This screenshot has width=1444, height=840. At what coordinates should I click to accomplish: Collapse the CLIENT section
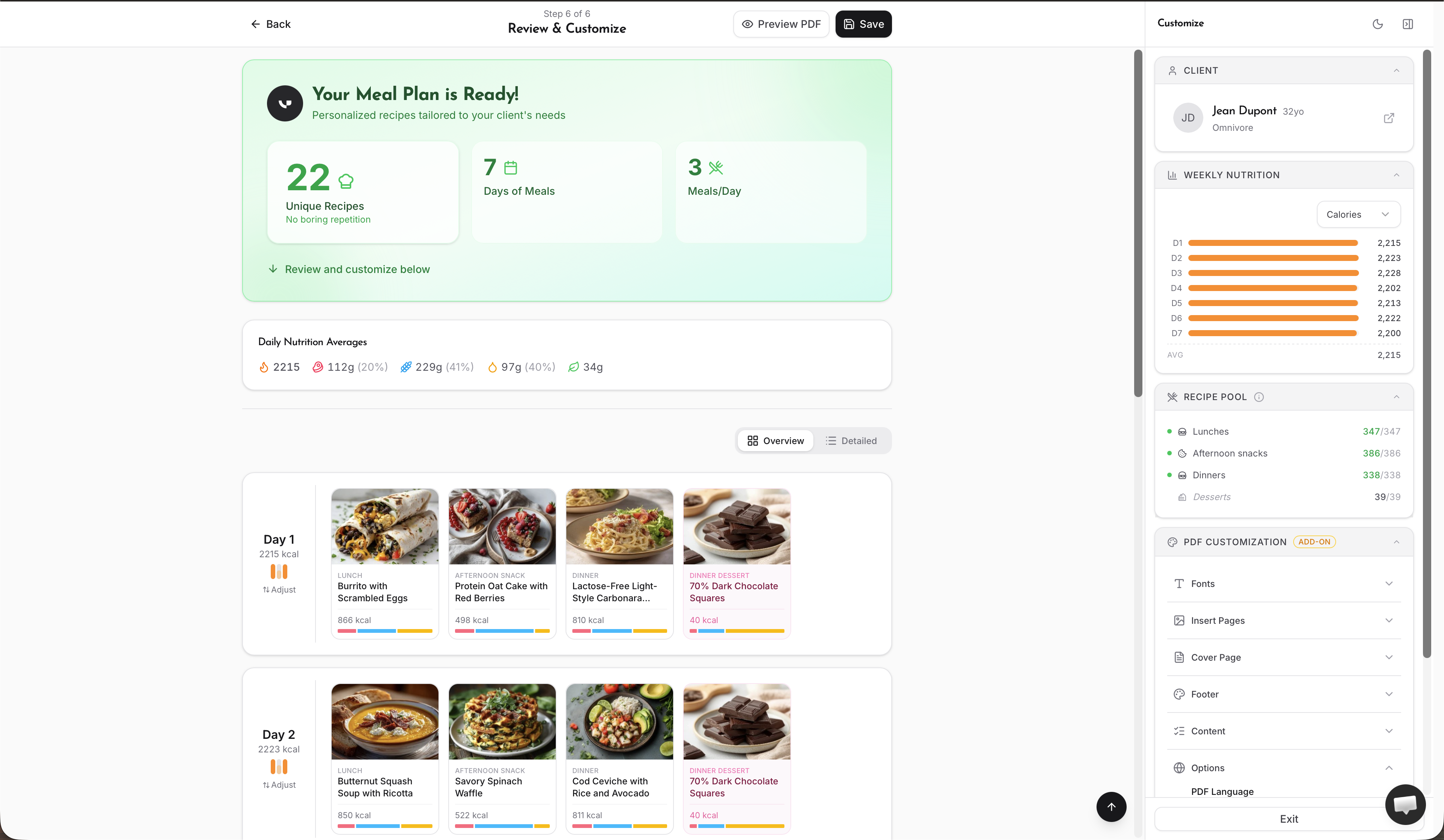pyautogui.click(x=1397, y=70)
